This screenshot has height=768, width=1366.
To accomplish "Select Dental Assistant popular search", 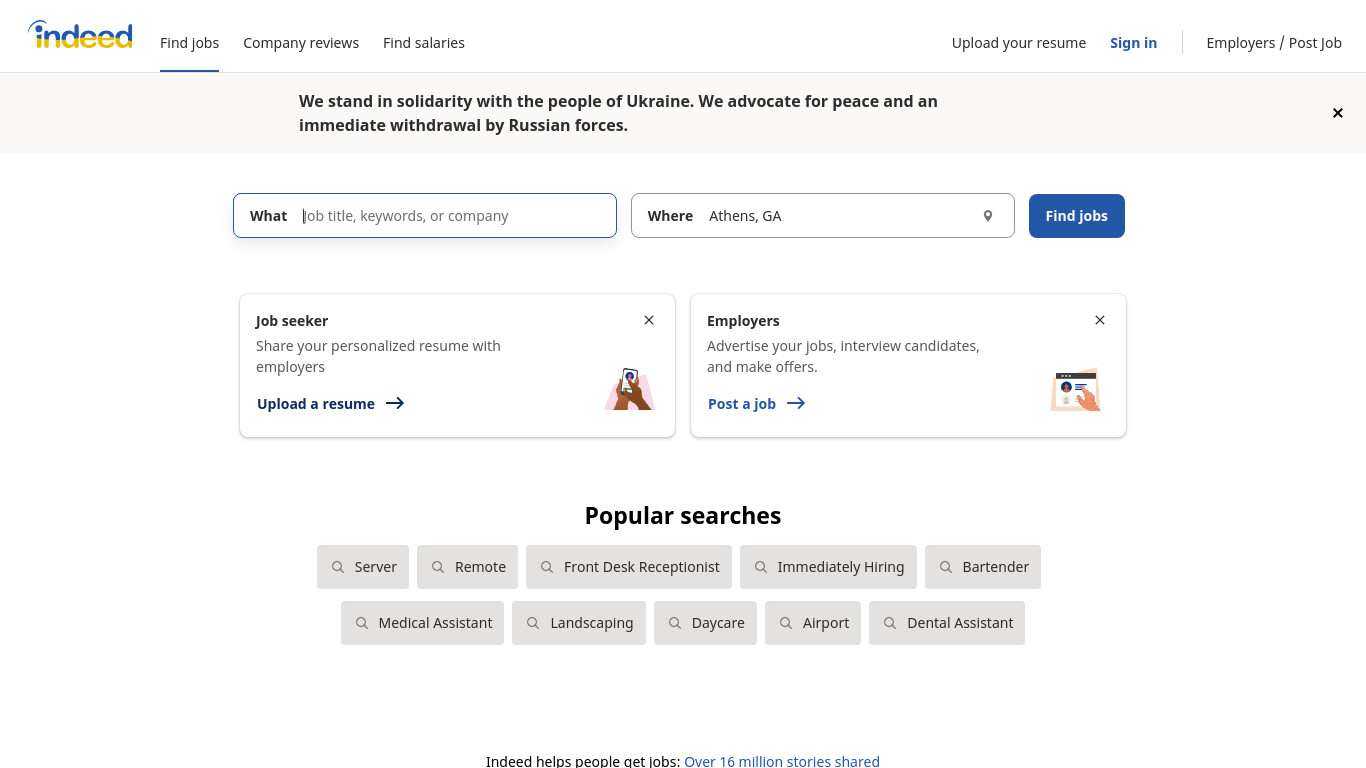I will 947,623.
